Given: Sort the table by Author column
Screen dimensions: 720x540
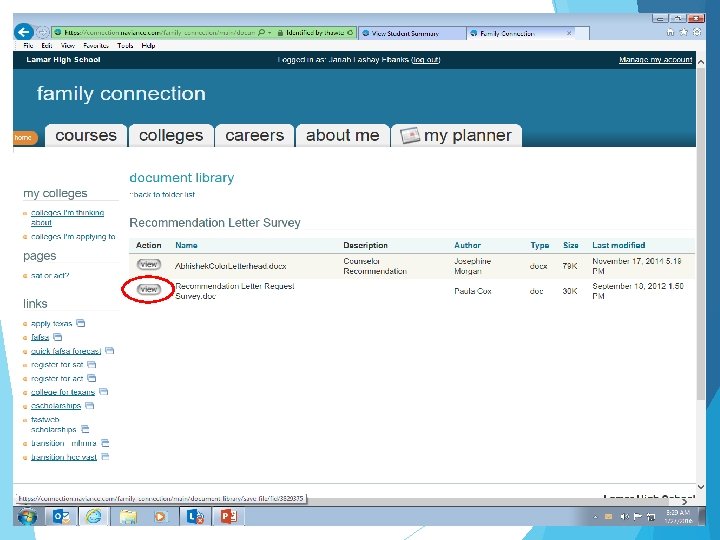Looking at the screenshot, I should pos(467,245).
